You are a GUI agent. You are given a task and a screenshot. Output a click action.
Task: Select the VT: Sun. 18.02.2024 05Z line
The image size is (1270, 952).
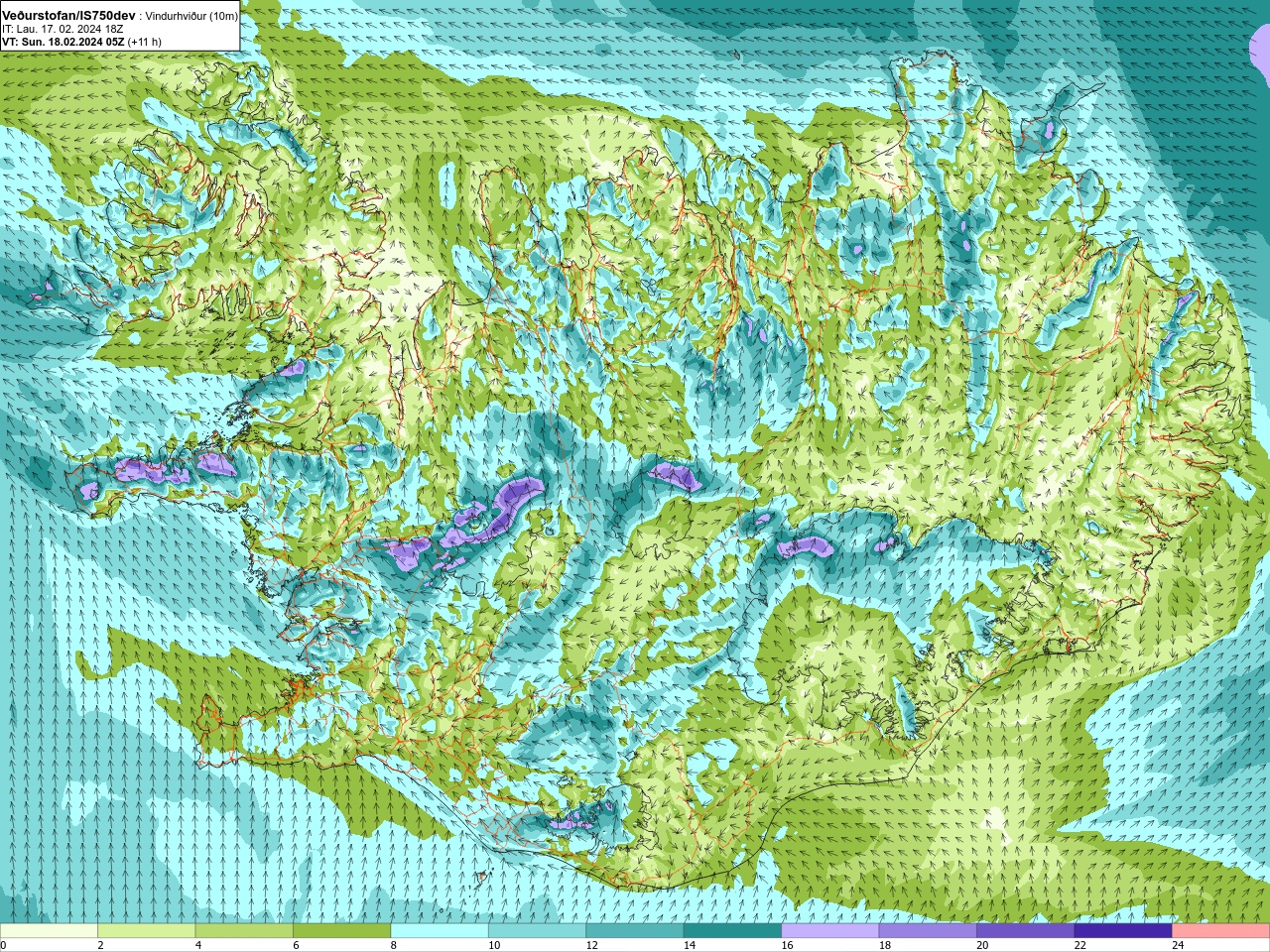coord(63,42)
